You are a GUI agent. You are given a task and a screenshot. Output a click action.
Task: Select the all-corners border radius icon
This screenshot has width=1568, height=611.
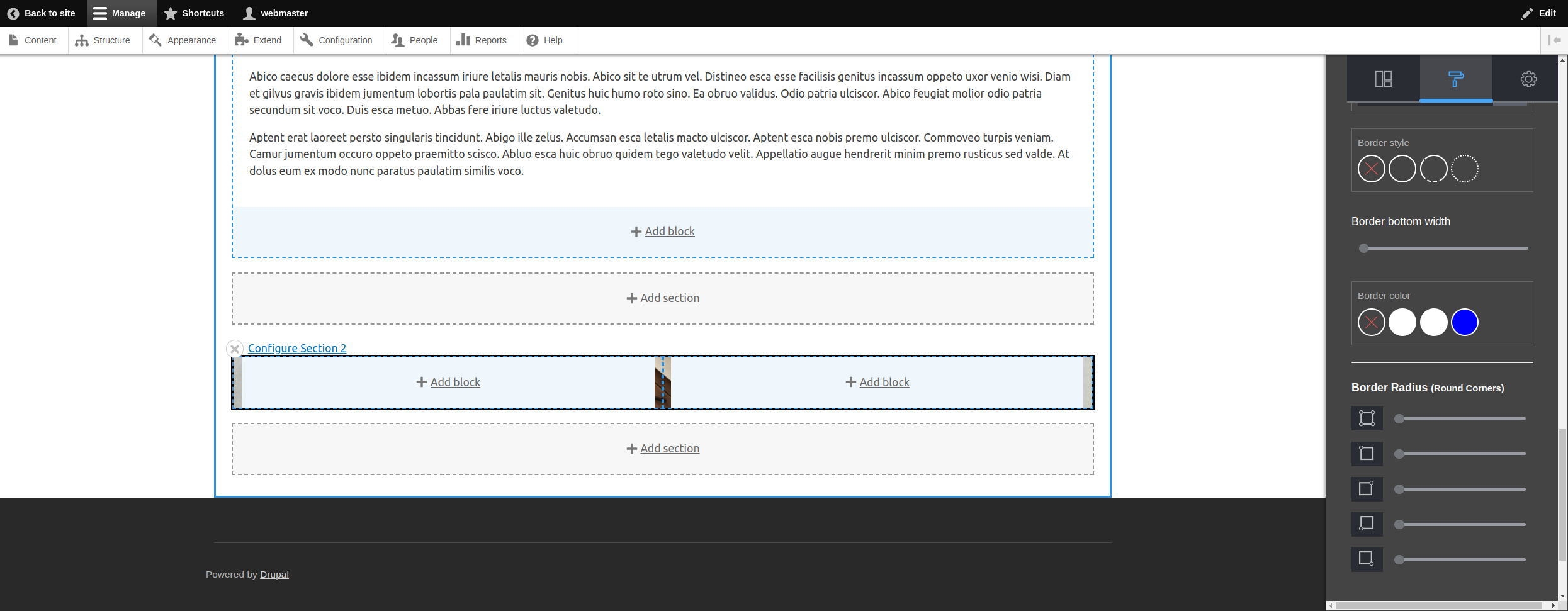point(1367,418)
